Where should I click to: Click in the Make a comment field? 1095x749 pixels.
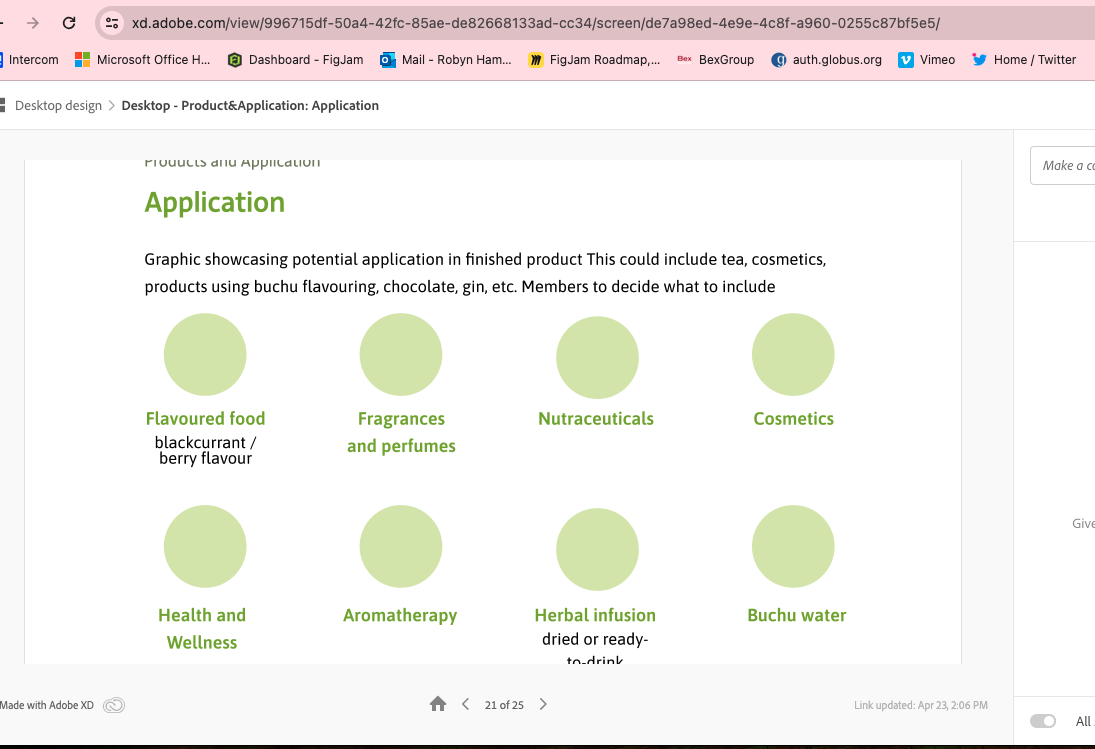coord(1066,165)
